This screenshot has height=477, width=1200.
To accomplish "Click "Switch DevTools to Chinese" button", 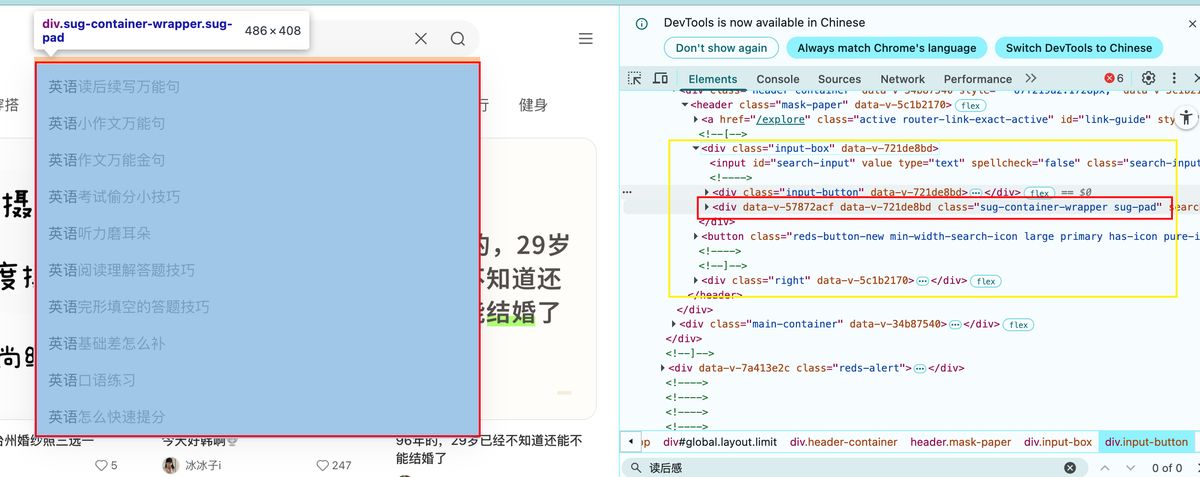I will click(1078, 48).
